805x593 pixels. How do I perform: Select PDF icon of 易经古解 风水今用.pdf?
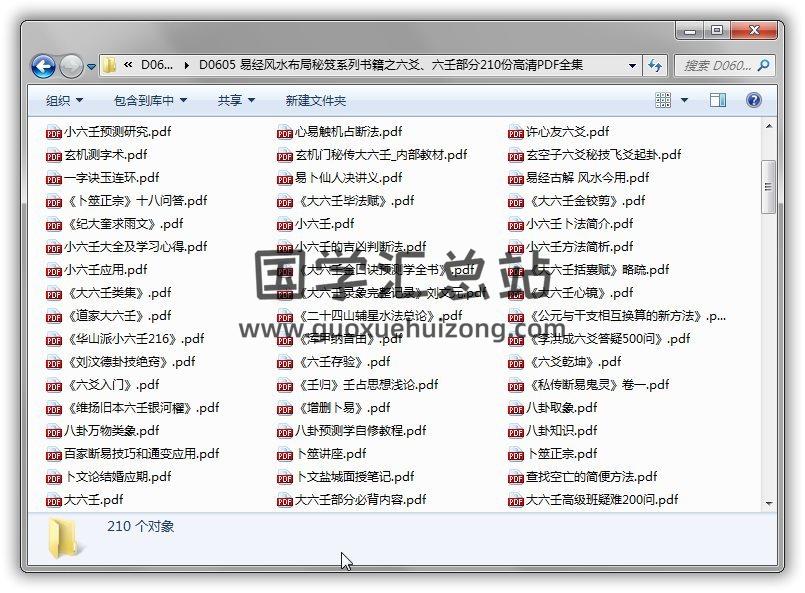(515, 179)
